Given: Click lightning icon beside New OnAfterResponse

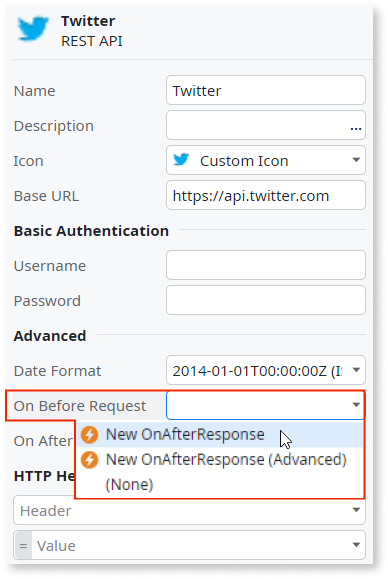Looking at the screenshot, I should pyautogui.click(x=90, y=435).
